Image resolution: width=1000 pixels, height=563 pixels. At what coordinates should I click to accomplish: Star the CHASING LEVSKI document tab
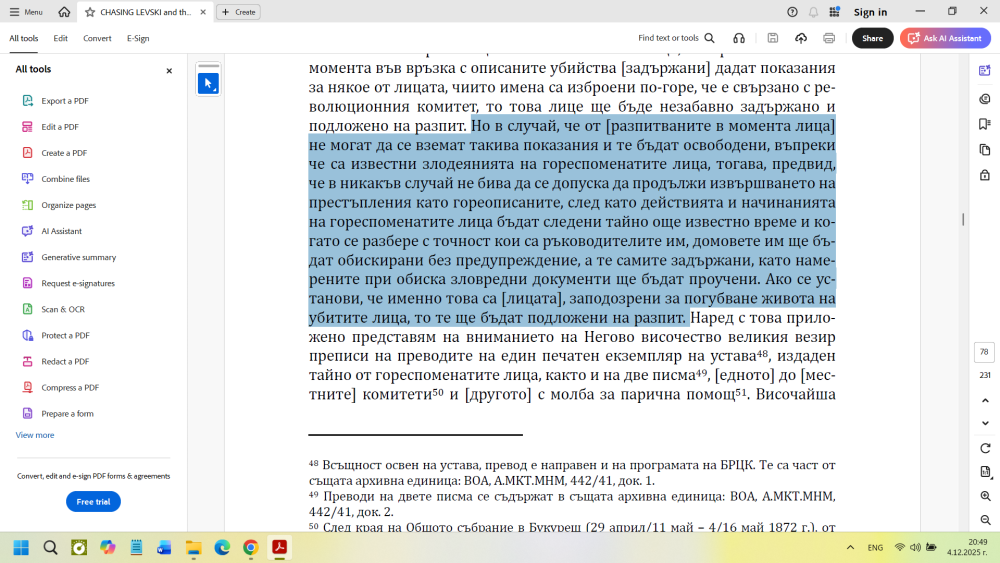90,12
